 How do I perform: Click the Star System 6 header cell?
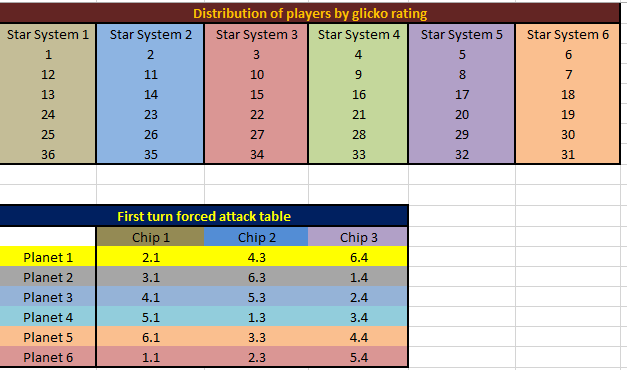(568, 34)
